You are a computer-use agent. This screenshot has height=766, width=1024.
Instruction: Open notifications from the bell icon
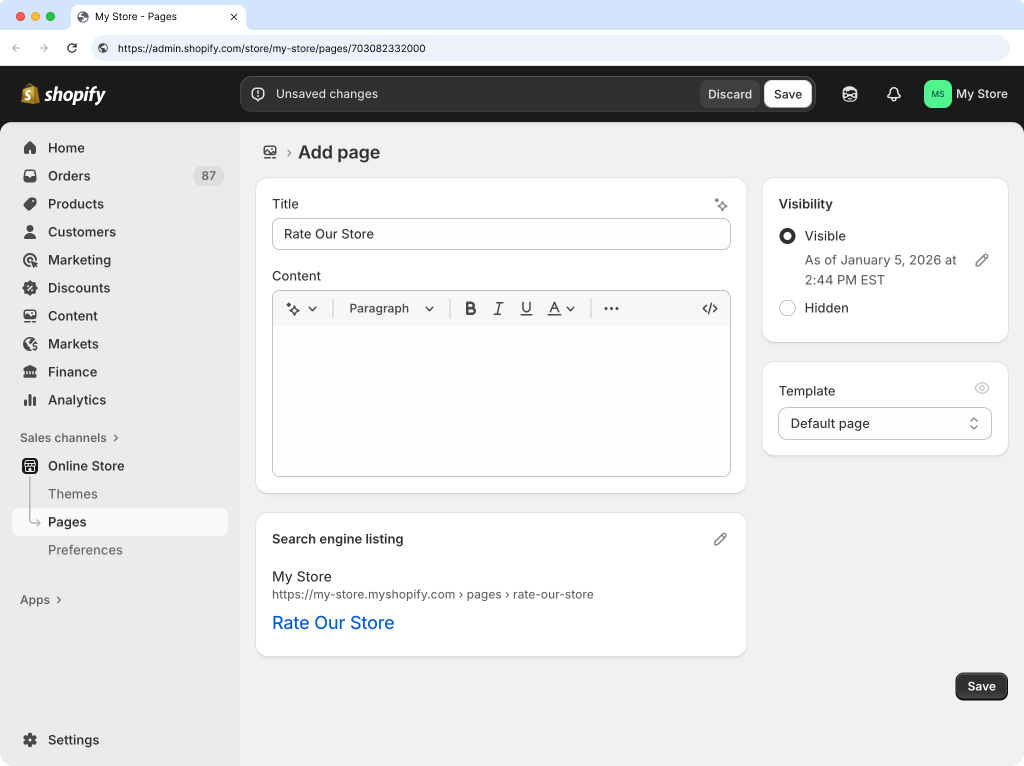coord(893,93)
